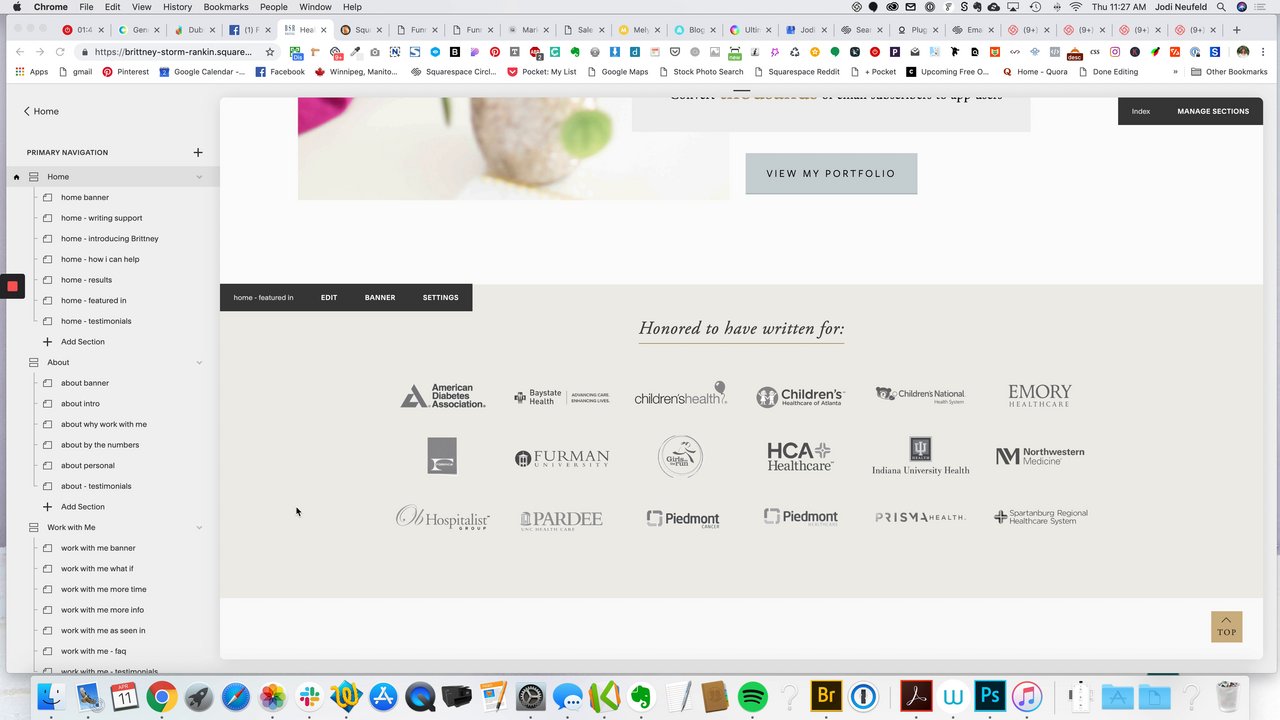Launch Google Chrome from the dock
1280x720 pixels.
[x=162, y=696]
